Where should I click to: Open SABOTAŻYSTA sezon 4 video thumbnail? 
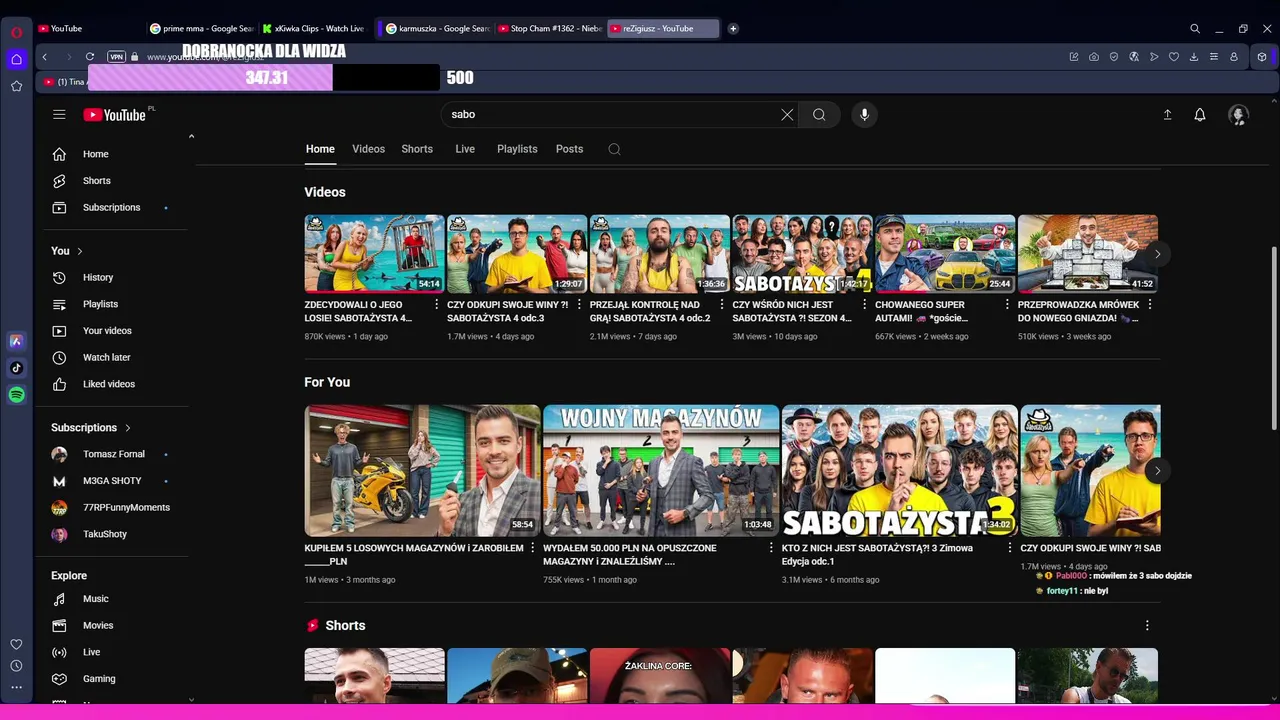[802, 254]
